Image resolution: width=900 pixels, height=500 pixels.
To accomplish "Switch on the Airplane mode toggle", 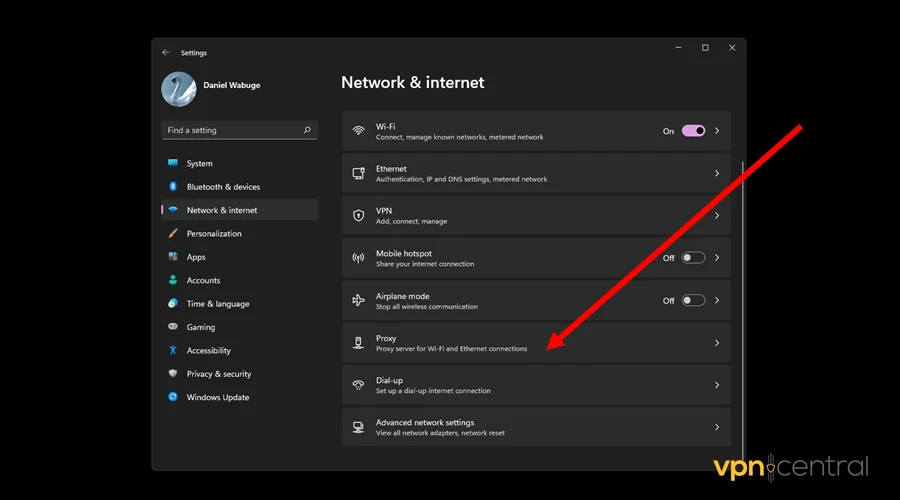I will (x=693, y=300).
